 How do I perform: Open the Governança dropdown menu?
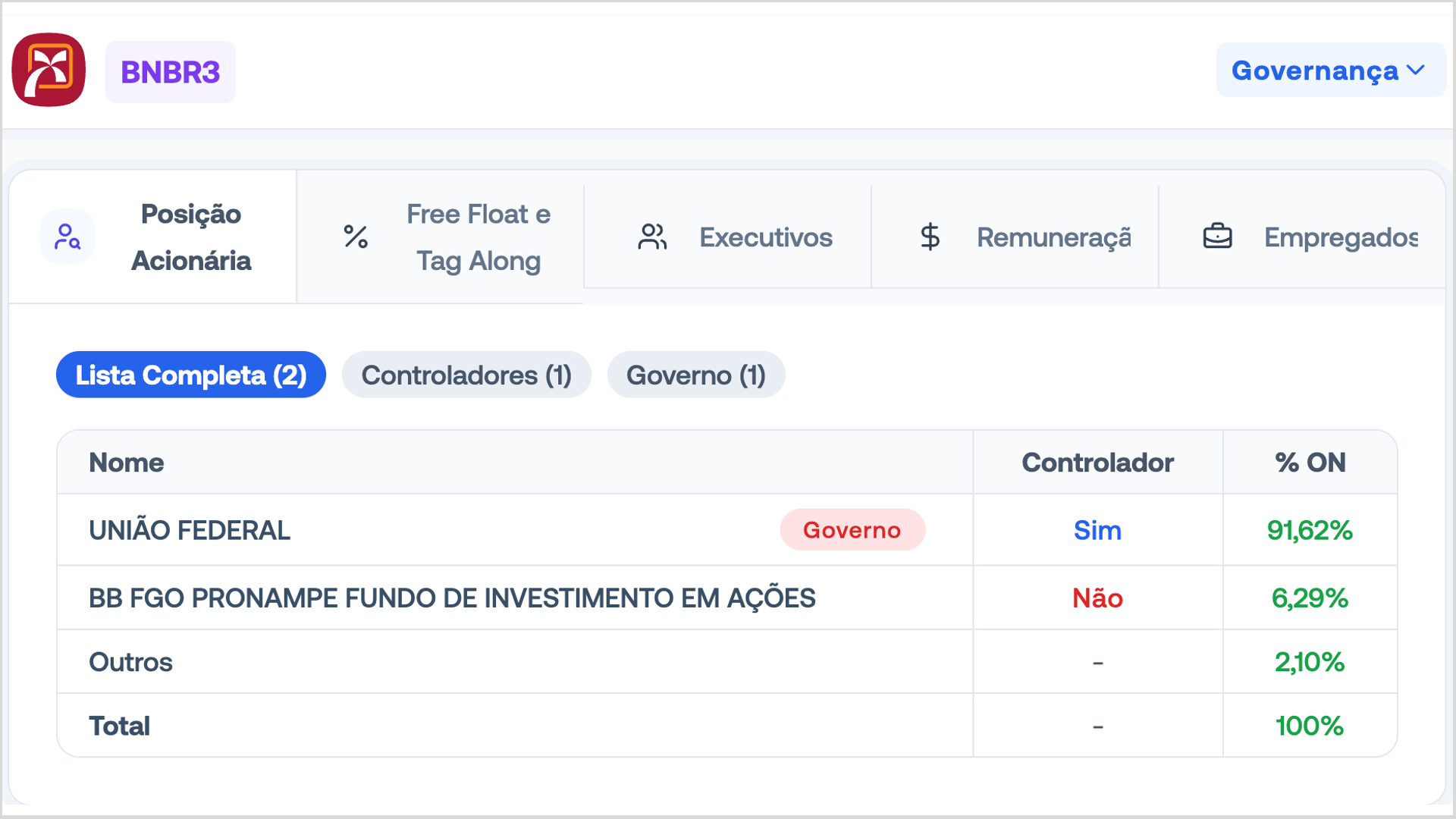pyautogui.click(x=1330, y=71)
